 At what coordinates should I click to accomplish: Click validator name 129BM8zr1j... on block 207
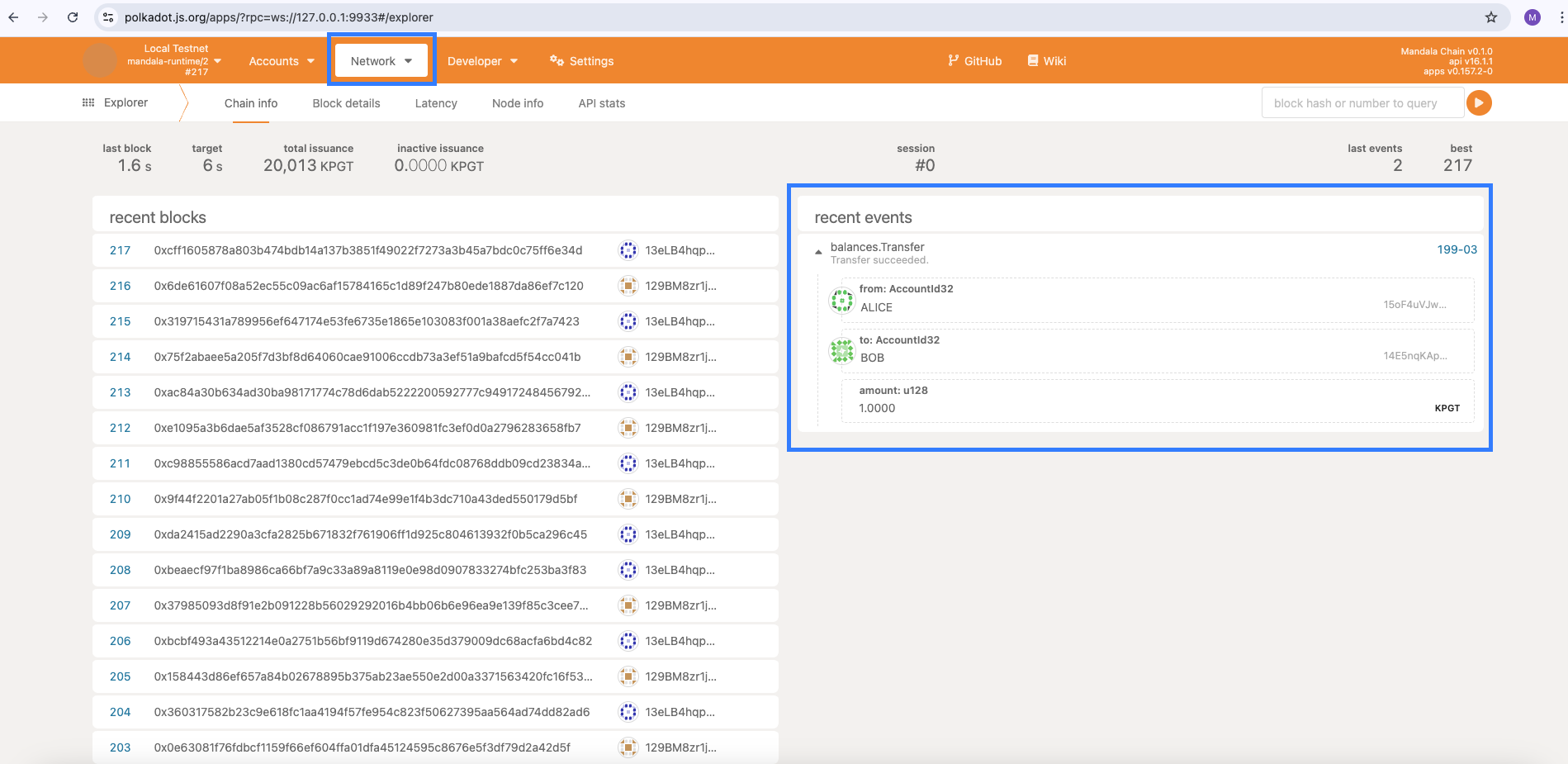pyautogui.click(x=681, y=605)
